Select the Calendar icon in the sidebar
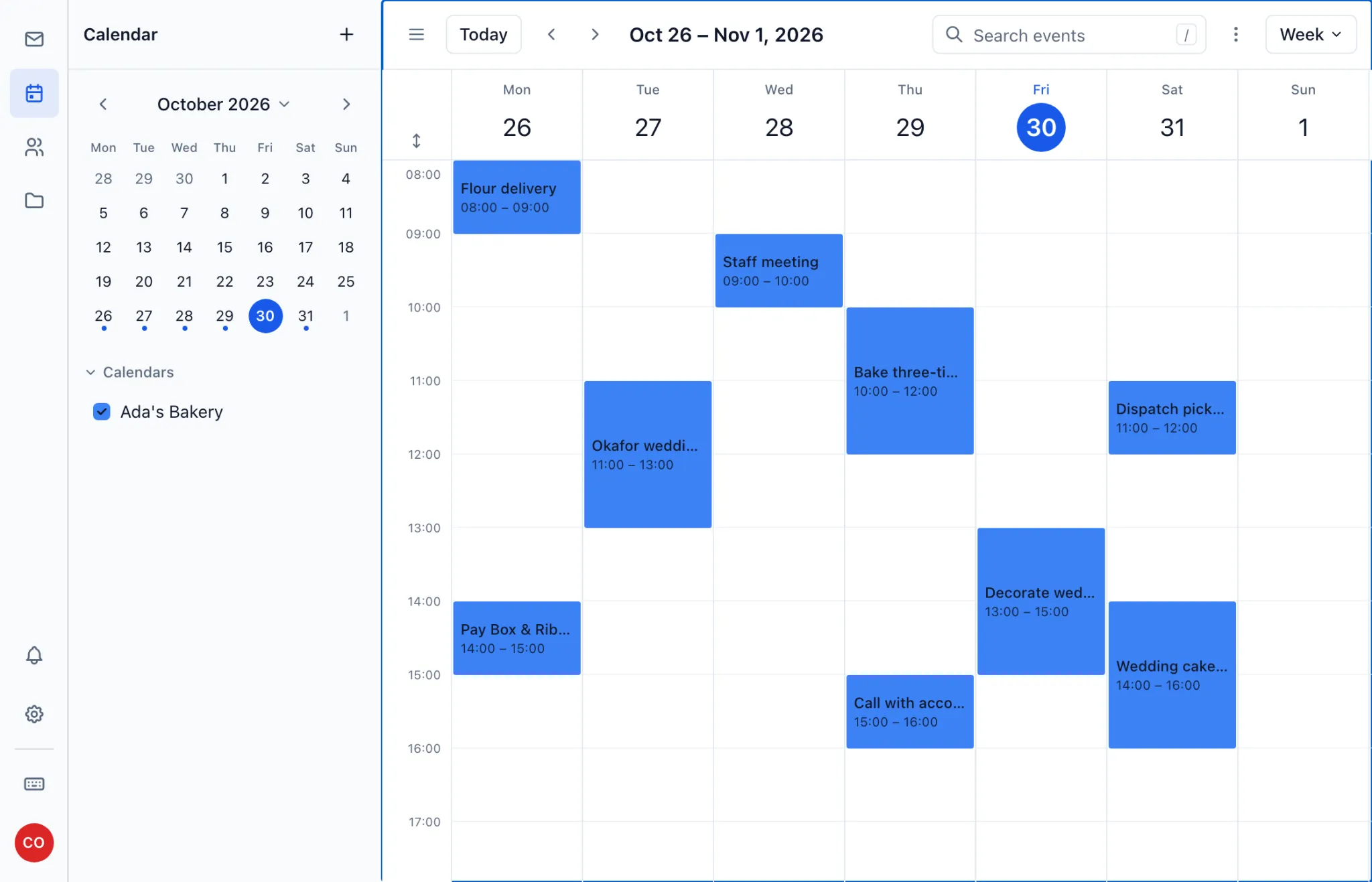The height and width of the screenshot is (882, 1372). pos(34,93)
